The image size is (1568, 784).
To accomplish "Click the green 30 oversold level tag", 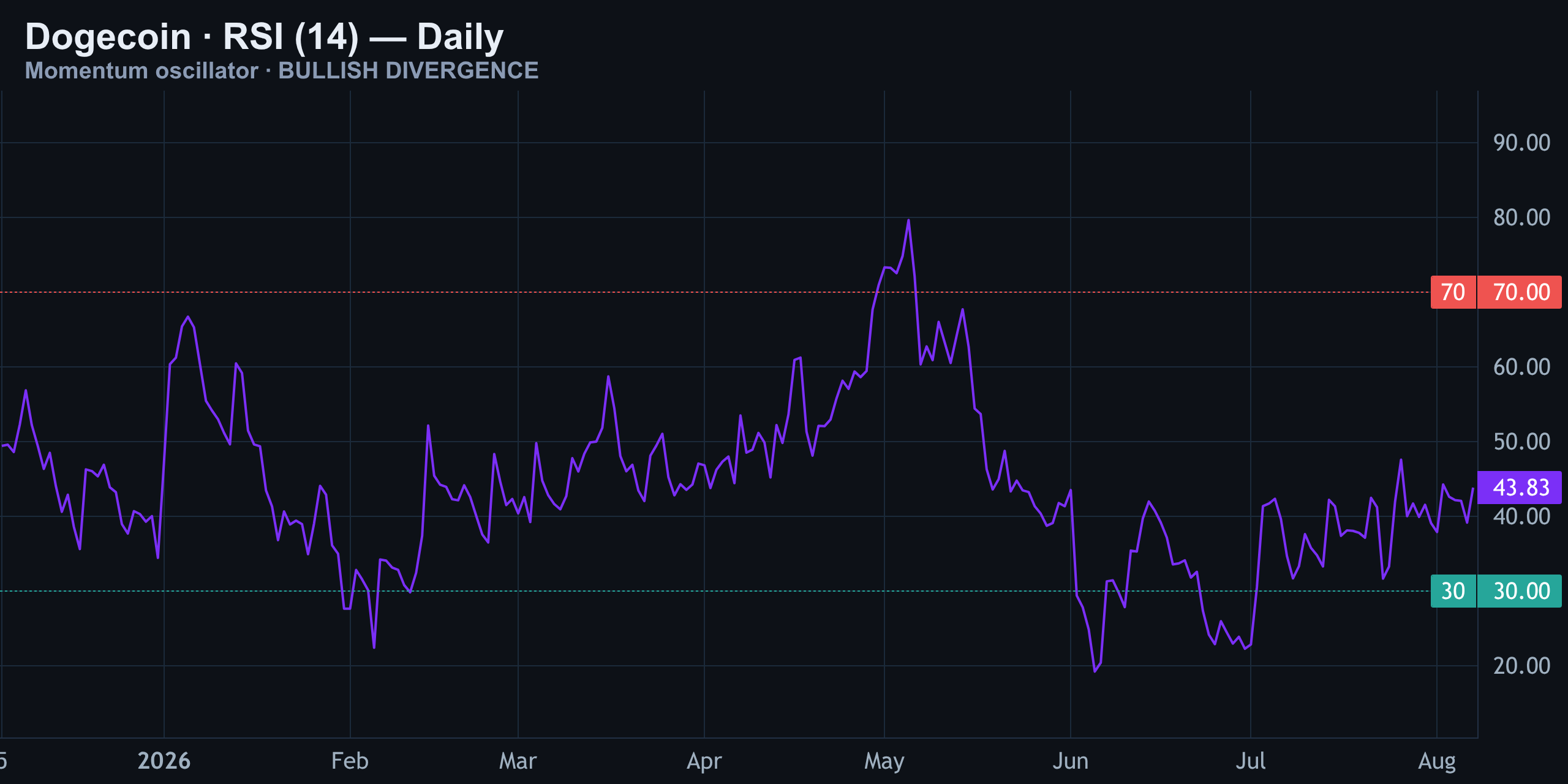I will click(x=1453, y=591).
